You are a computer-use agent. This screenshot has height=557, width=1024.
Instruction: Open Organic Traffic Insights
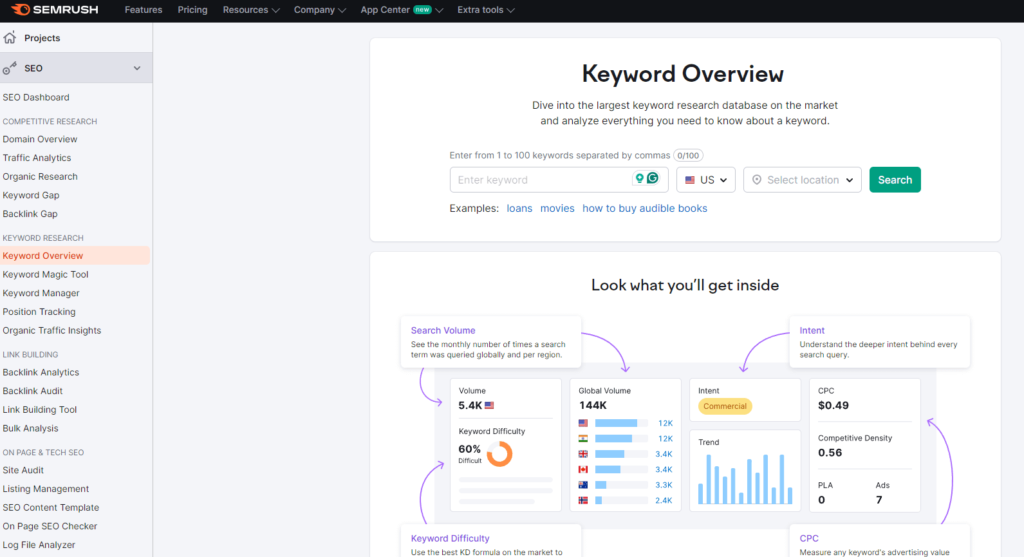52,330
